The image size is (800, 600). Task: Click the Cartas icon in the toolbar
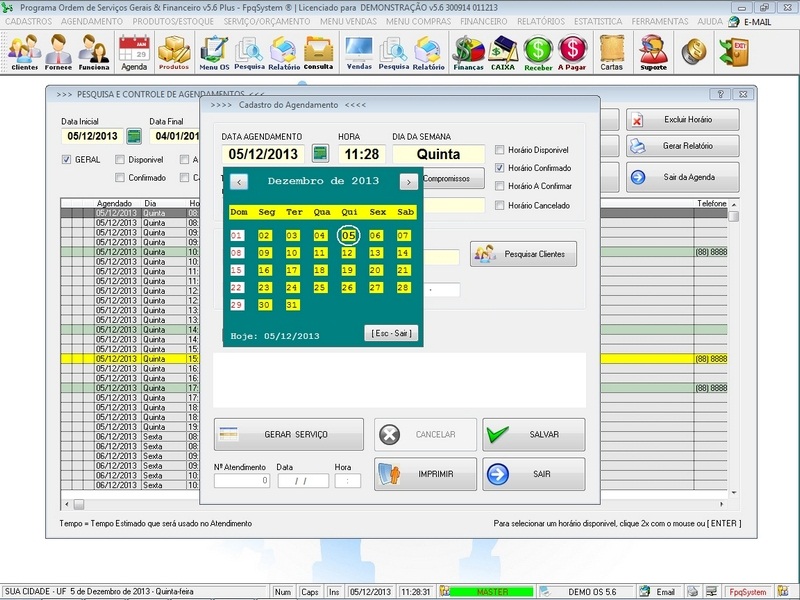610,48
